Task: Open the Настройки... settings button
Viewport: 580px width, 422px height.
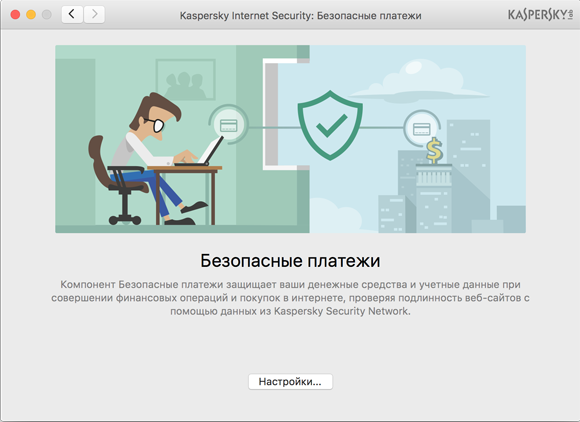Action: [290, 381]
